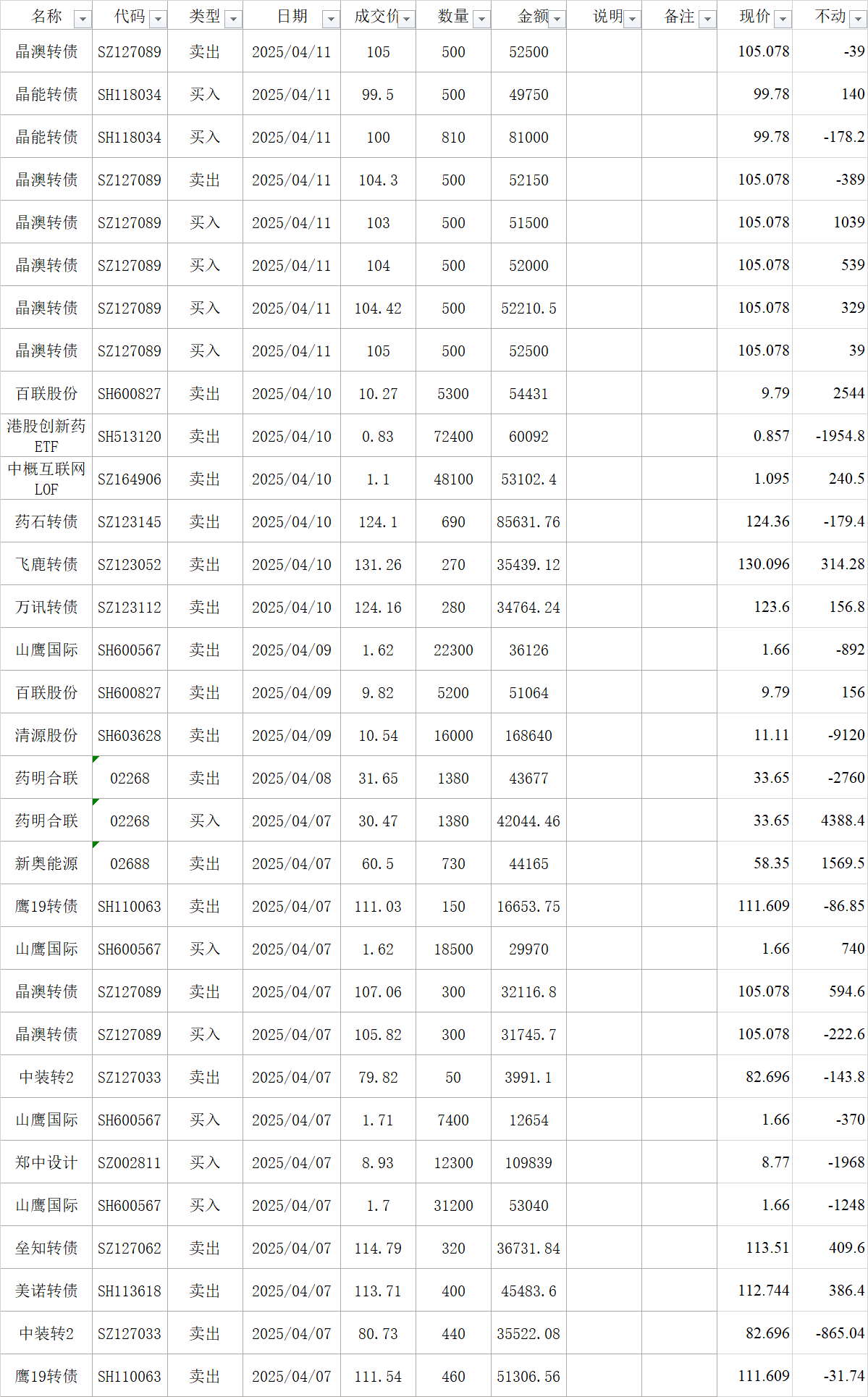Viewport: 868px width, 1397px height.
Task: Open the 现价 column filter dropdown
Action: tap(783, 20)
